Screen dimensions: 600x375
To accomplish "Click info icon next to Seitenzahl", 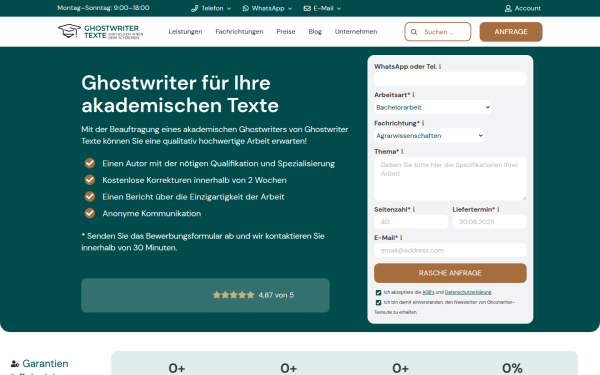I will coord(414,209).
